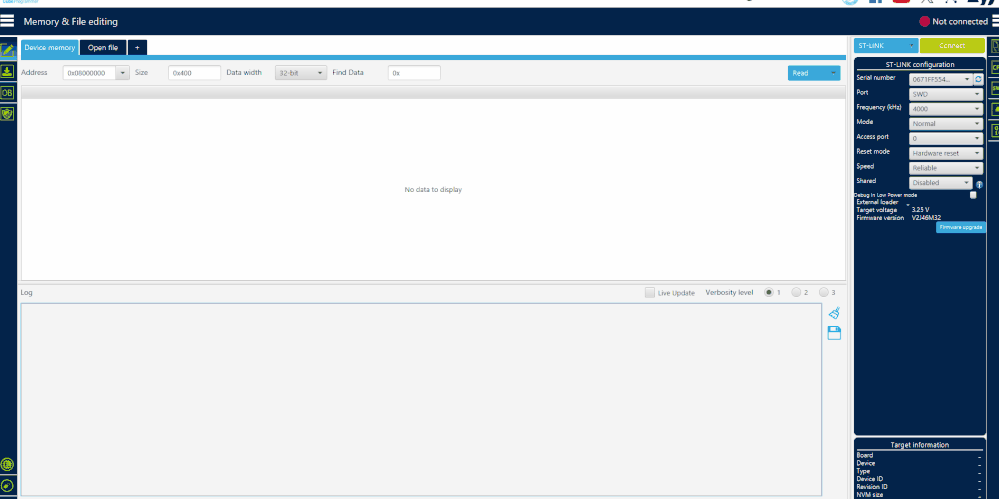Open the Read button dropdown arrow

(x=833, y=73)
